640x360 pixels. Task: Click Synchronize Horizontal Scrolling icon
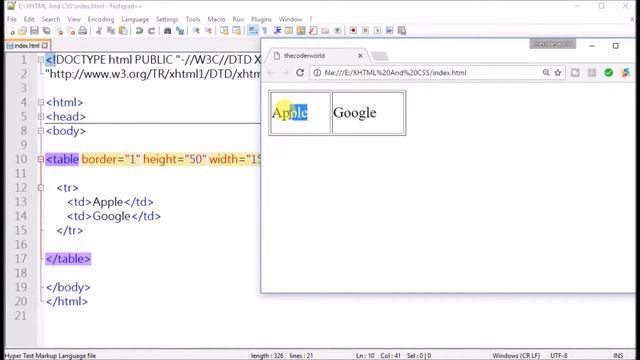click(236, 31)
